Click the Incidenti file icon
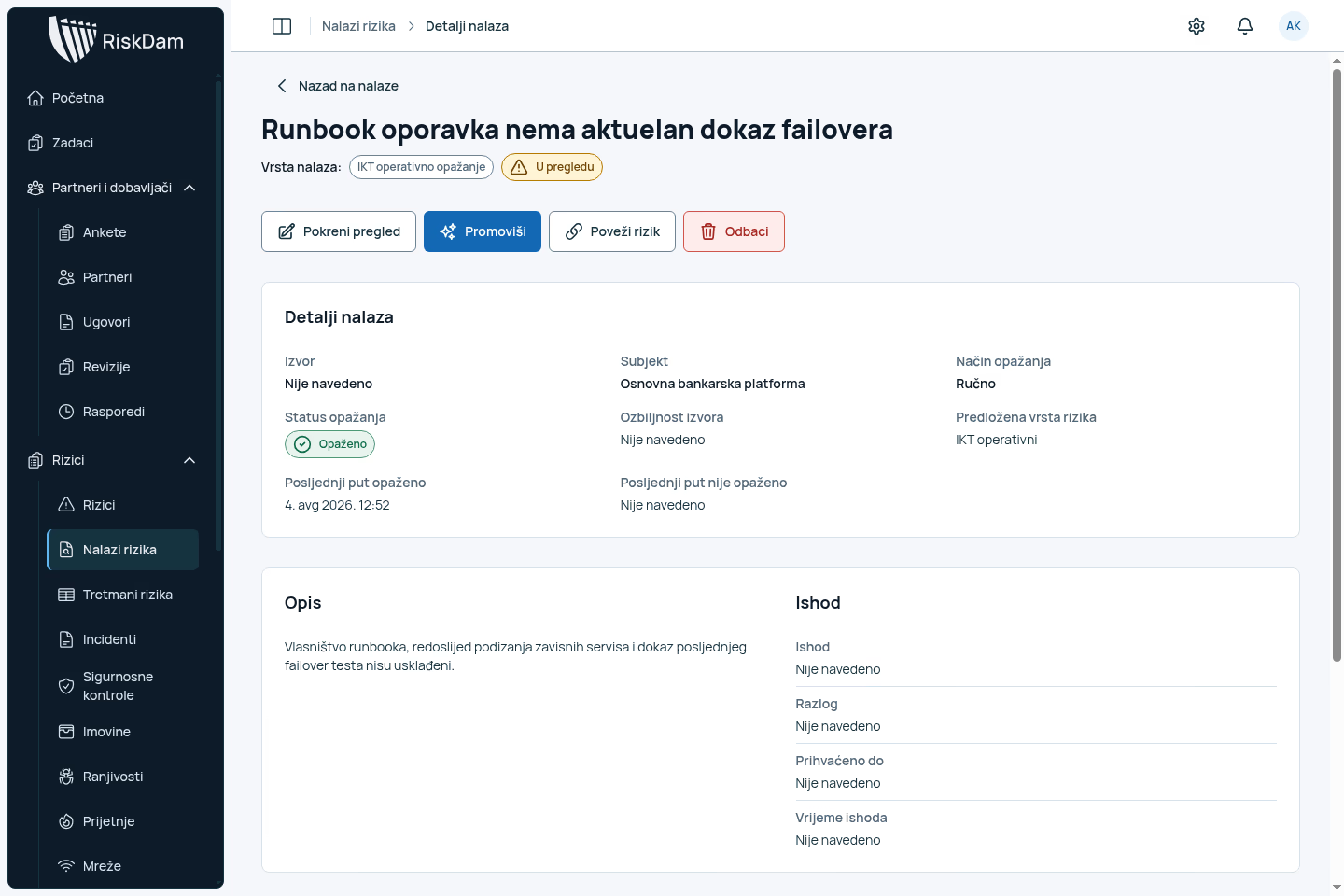This screenshot has height=896, width=1344. click(x=66, y=639)
